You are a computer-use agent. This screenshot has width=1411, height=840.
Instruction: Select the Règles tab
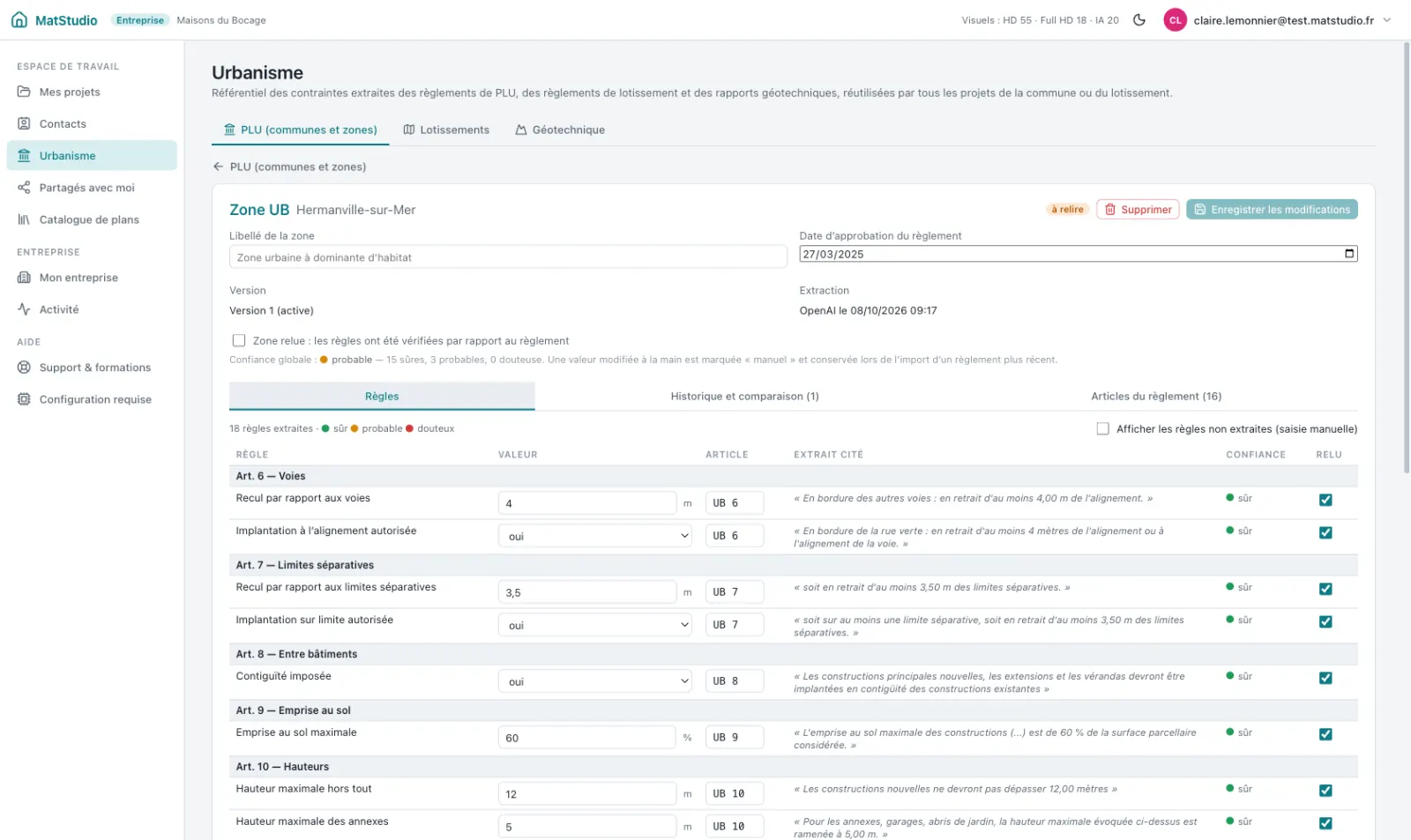tap(382, 397)
